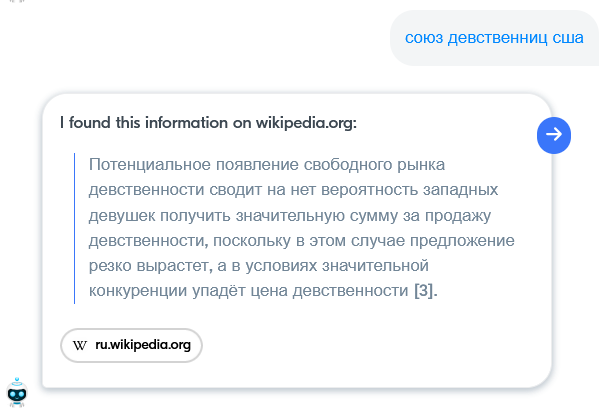This screenshot has width=603, height=419.
Task: Click the Wikipedia W logo icon
Action: coord(80,345)
